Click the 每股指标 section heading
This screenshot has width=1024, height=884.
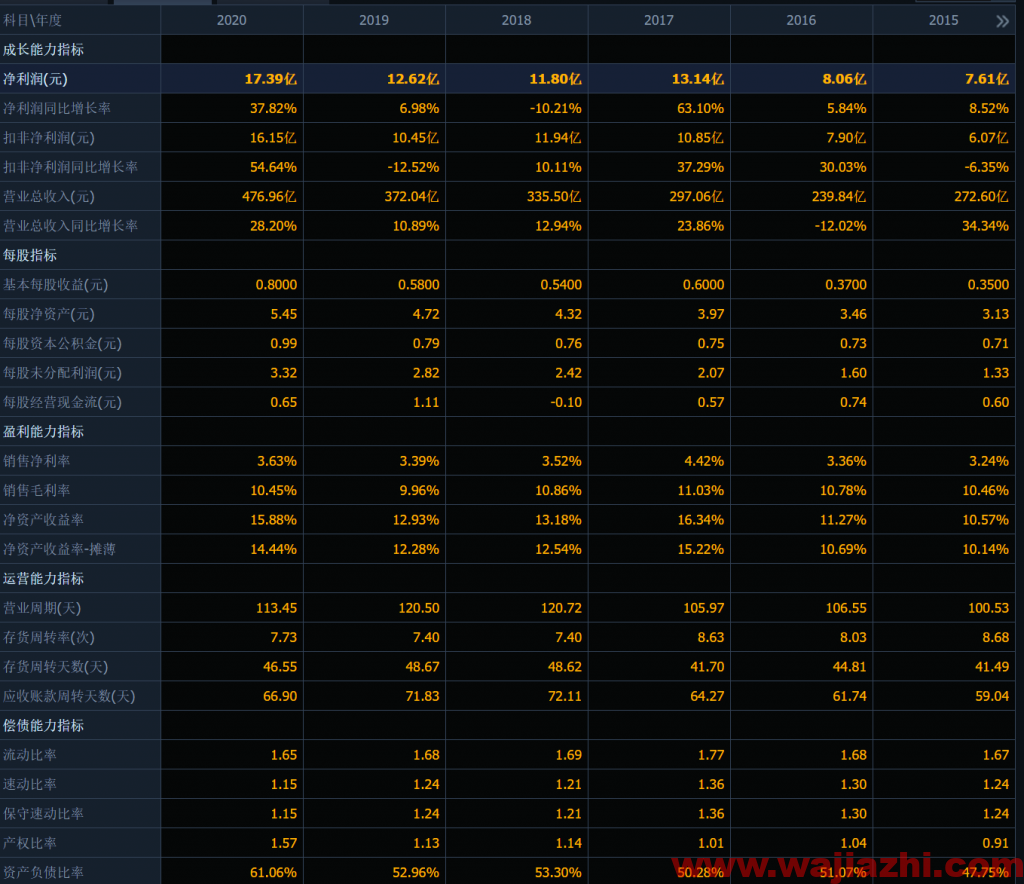point(30,255)
